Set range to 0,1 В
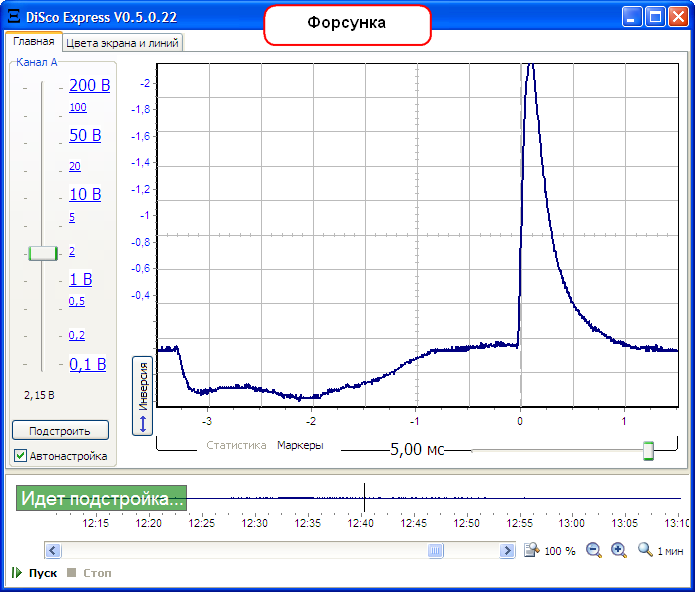This screenshot has height=592, width=695. [x=87, y=364]
